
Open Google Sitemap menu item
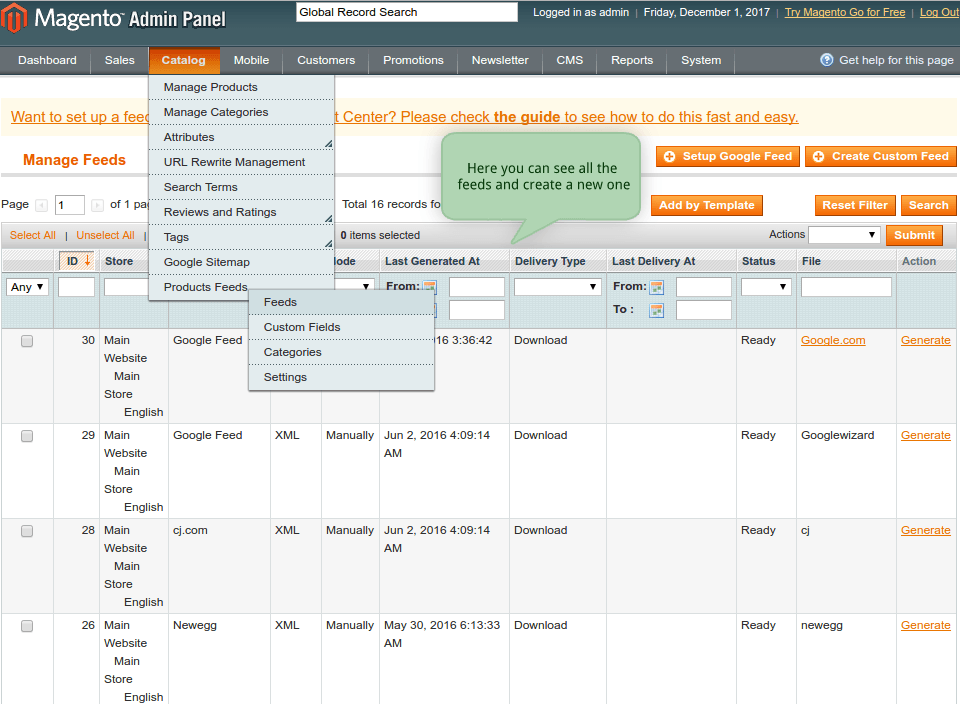[x=241, y=262]
